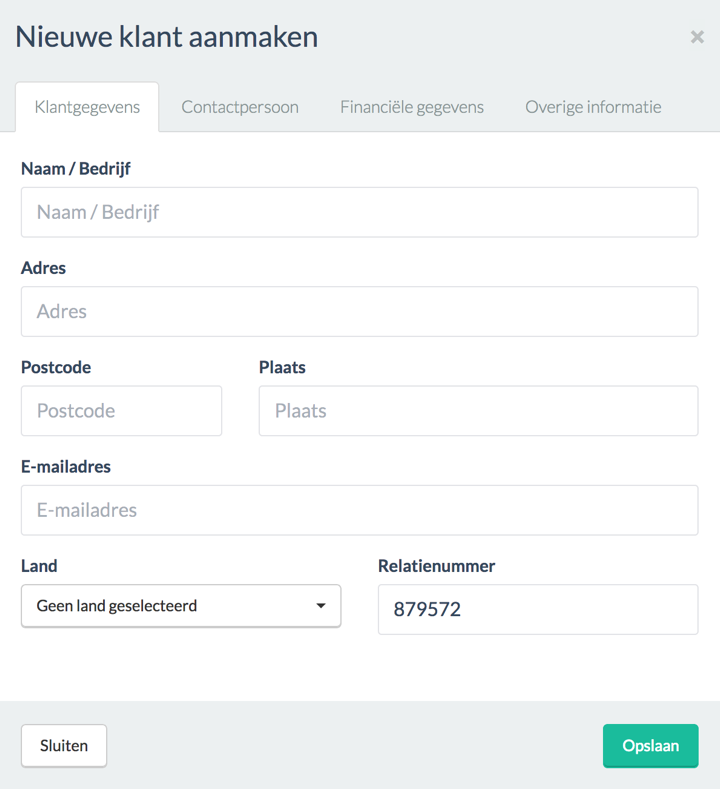Switch to the Klantgegevens tab
Image resolution: width=720 pixels, height=789 pixels.
tap(87, 107)
